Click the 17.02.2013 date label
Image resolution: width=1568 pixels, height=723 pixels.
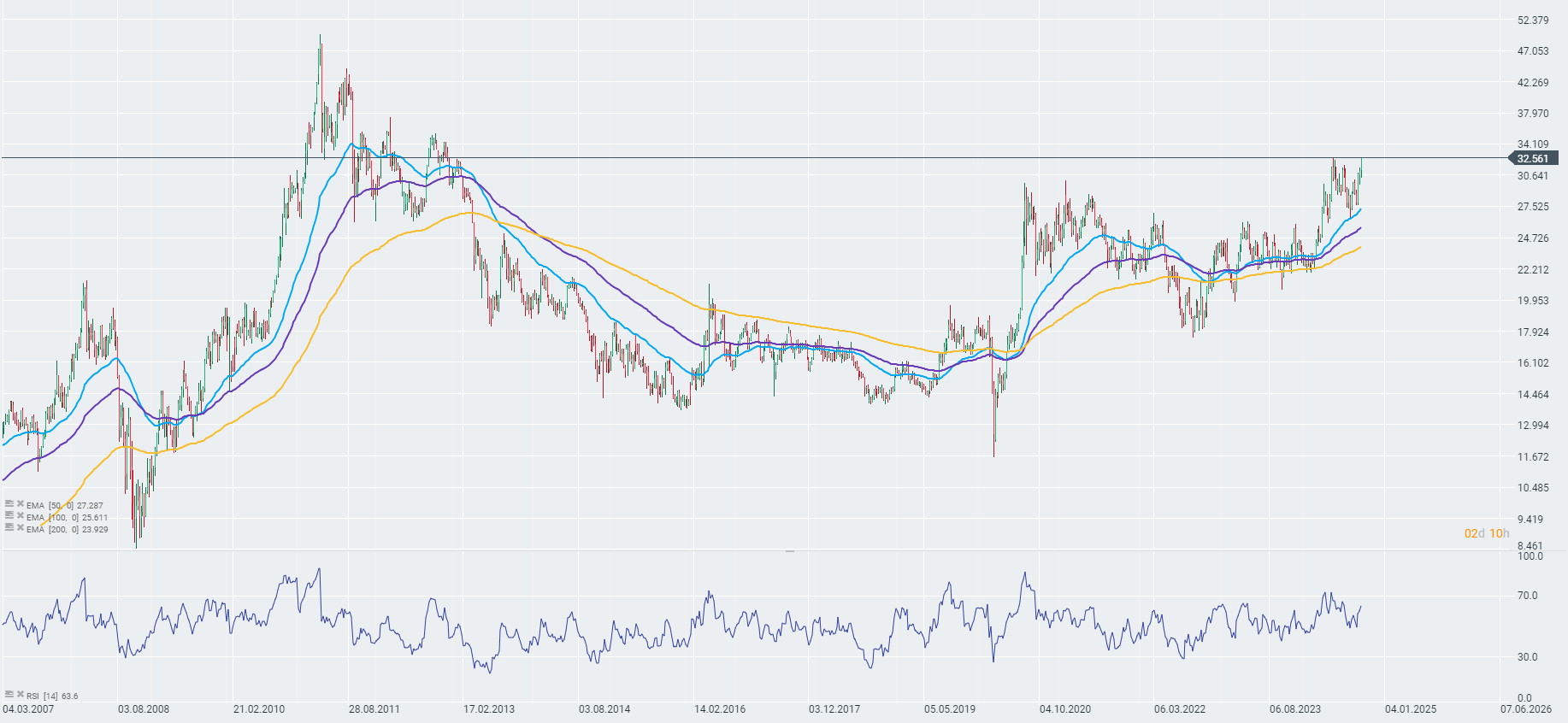pyautogui.click(x=489, y=709)
